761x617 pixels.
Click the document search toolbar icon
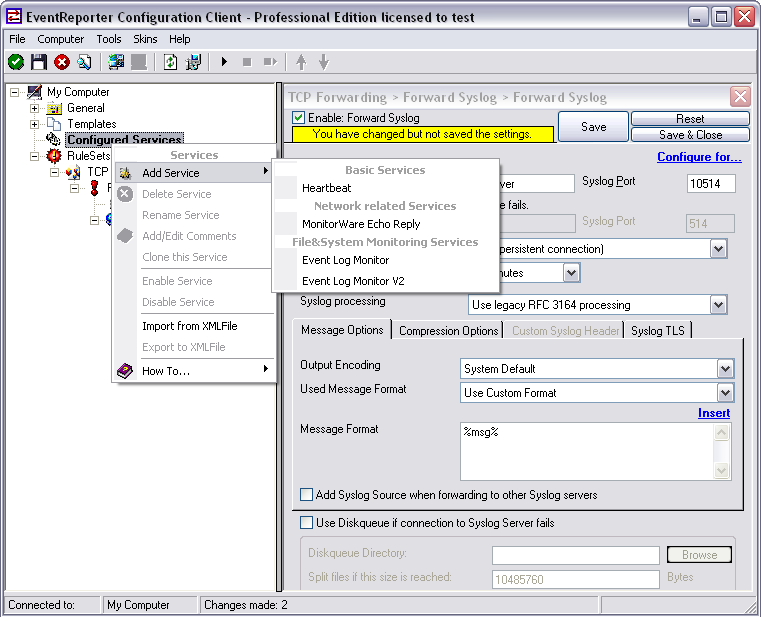tap(84, 62)
